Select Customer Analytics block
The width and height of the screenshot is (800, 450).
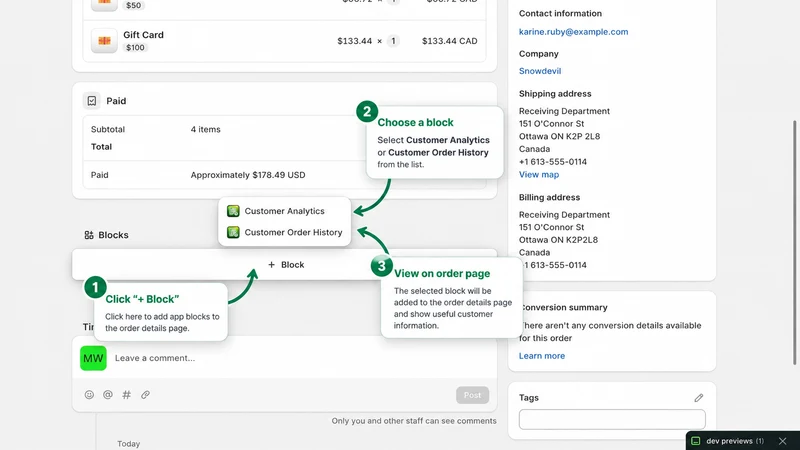[x=284, y=211]
